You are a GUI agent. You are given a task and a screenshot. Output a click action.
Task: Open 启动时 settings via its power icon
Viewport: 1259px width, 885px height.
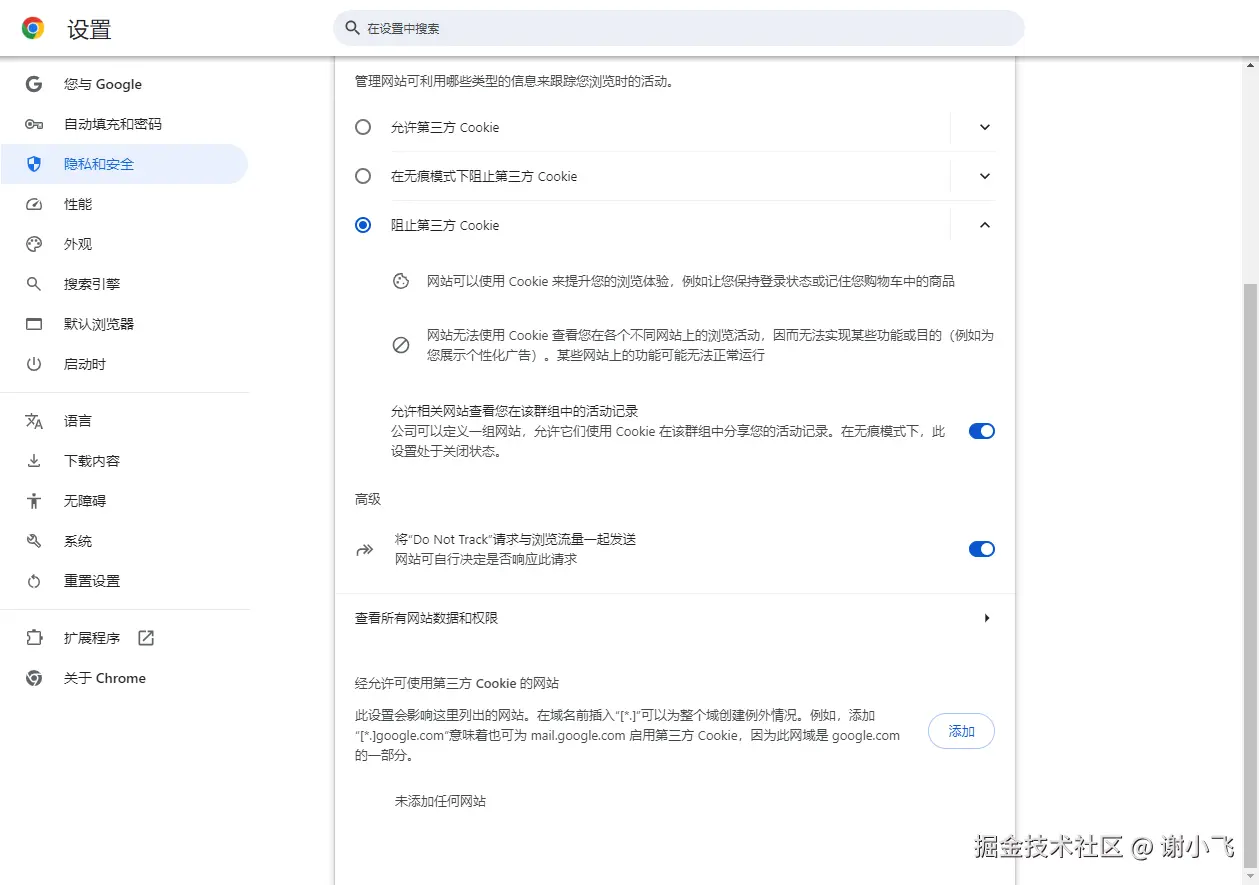click(x=33, y=363)
